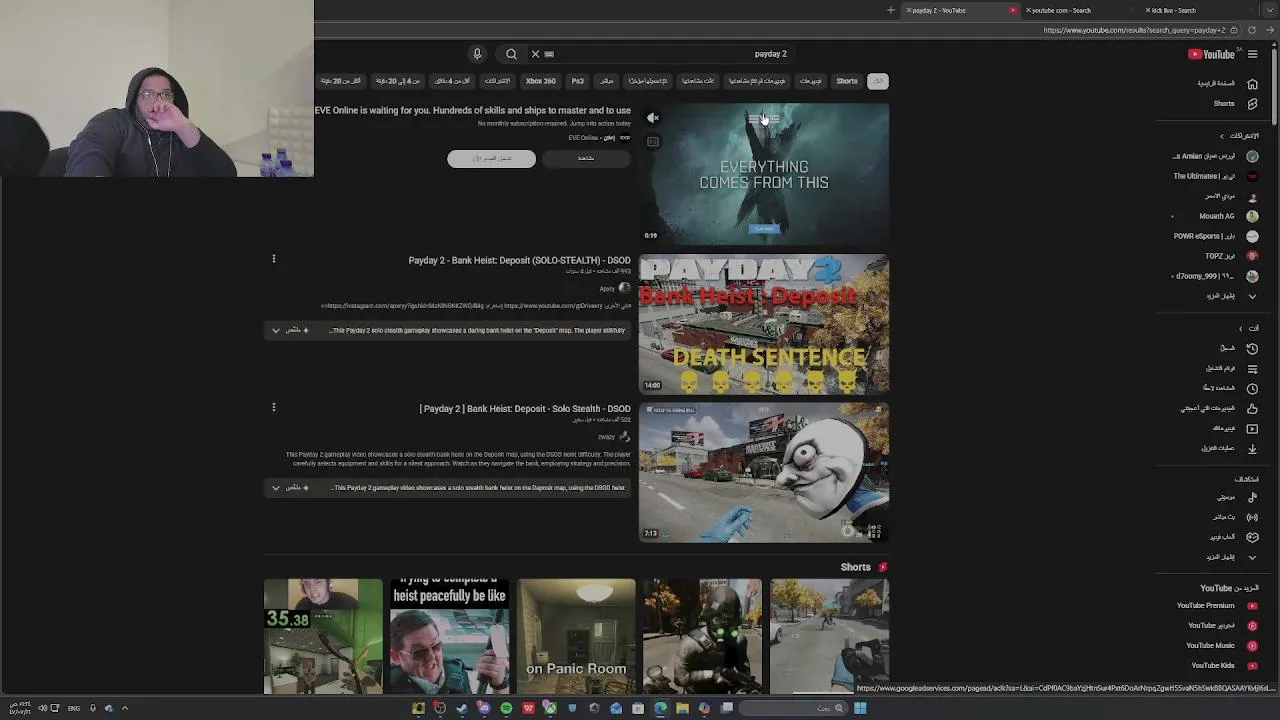Open [Payday 2] Bank Heist Deposit Solo Stealth title
Image resolution: width=1280 pixels, height=720 pixels.
coord(525,408)
